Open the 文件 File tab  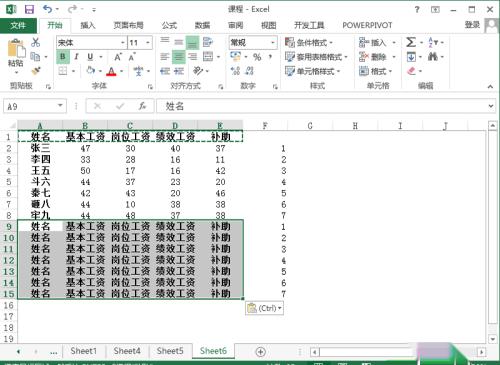18,25
